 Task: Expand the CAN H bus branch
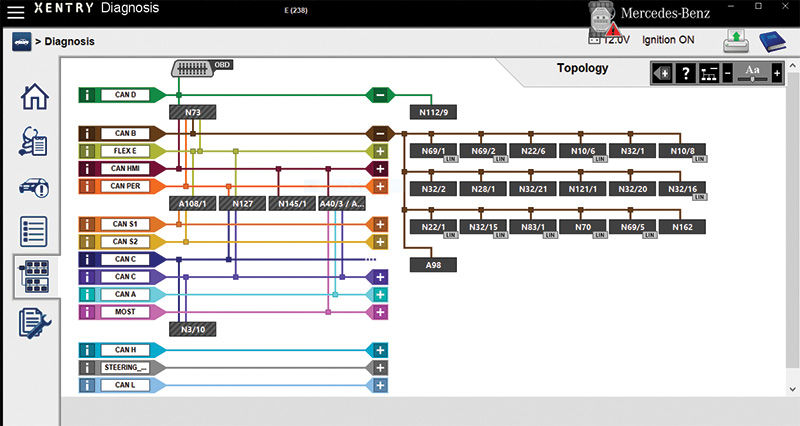[380, 350]
